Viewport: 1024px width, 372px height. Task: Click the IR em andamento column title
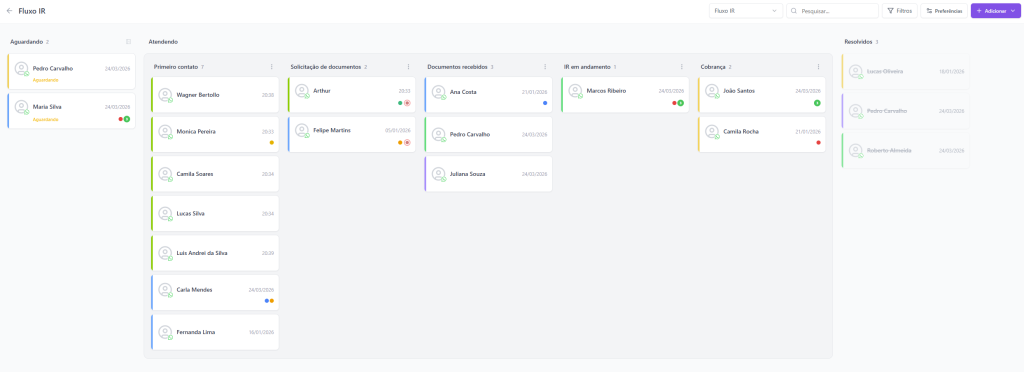point(587,67)
